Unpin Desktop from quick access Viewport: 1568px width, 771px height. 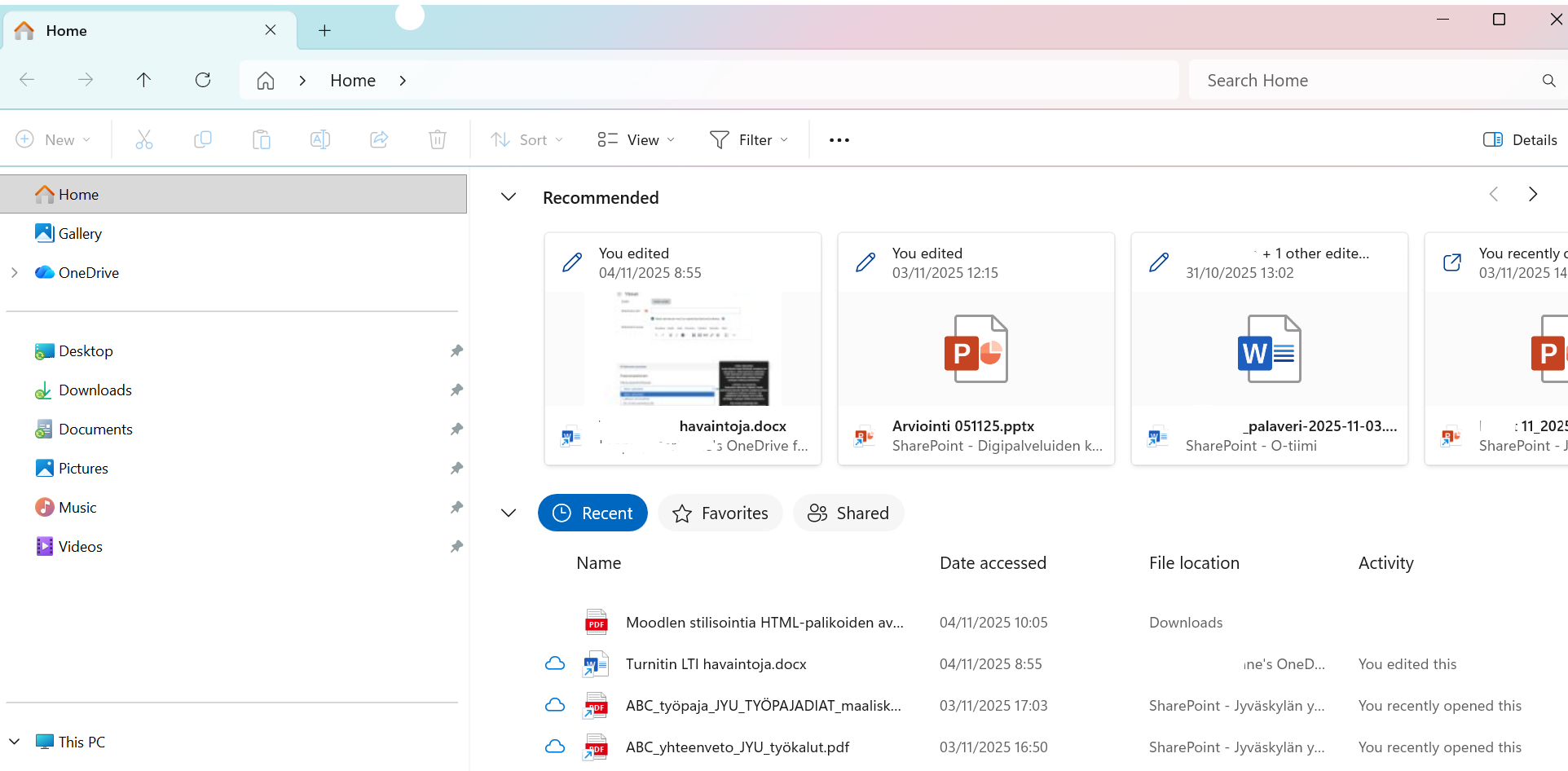[x=456, y=351]
